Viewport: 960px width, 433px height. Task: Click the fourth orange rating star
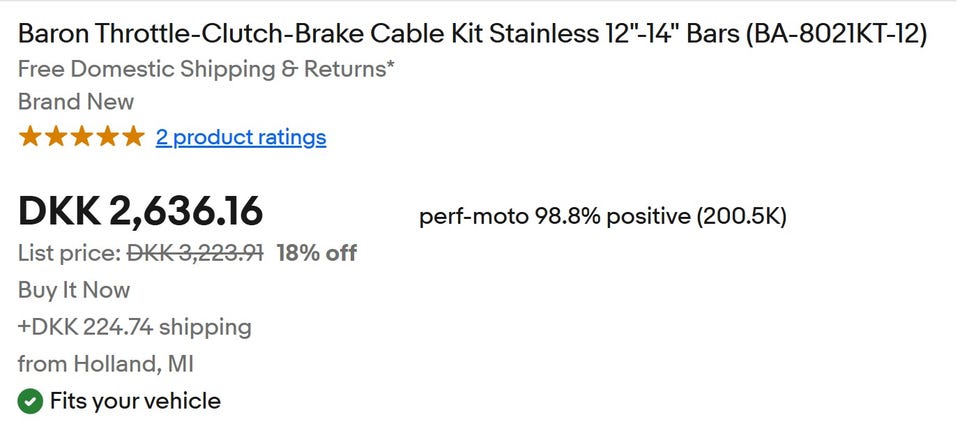[x=108, y=137]
